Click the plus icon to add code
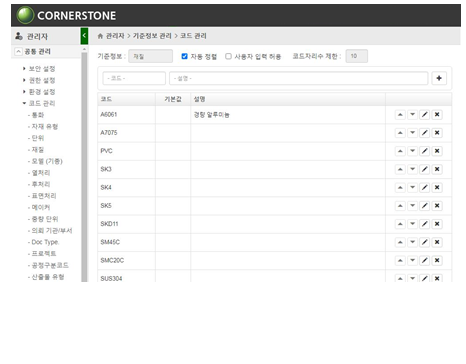 [x=439, y=78]
